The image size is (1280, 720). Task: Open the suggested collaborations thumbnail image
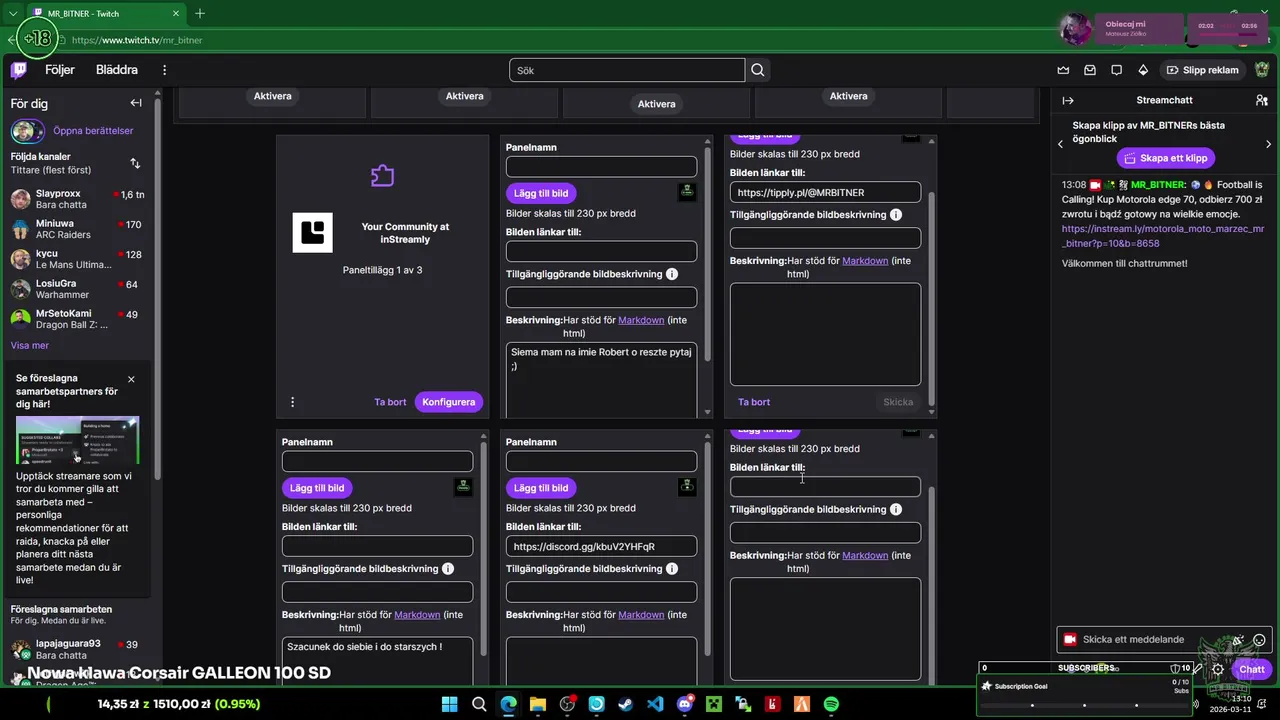[77, 441]
